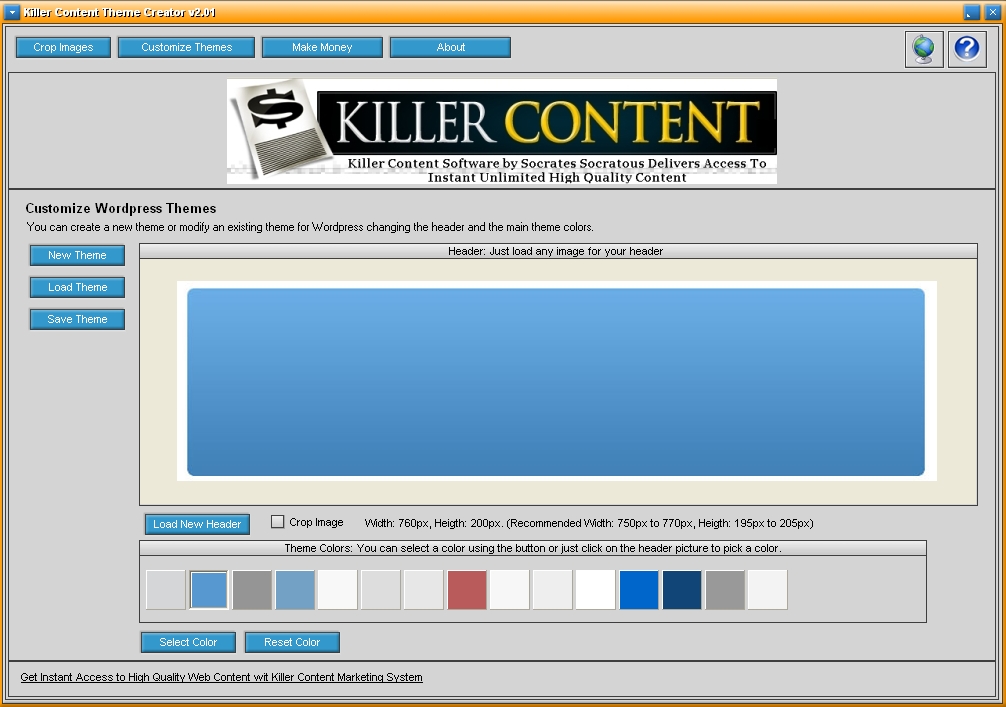
Task: Close the Killer Content Theme Creator window
Action: (992, 12)
